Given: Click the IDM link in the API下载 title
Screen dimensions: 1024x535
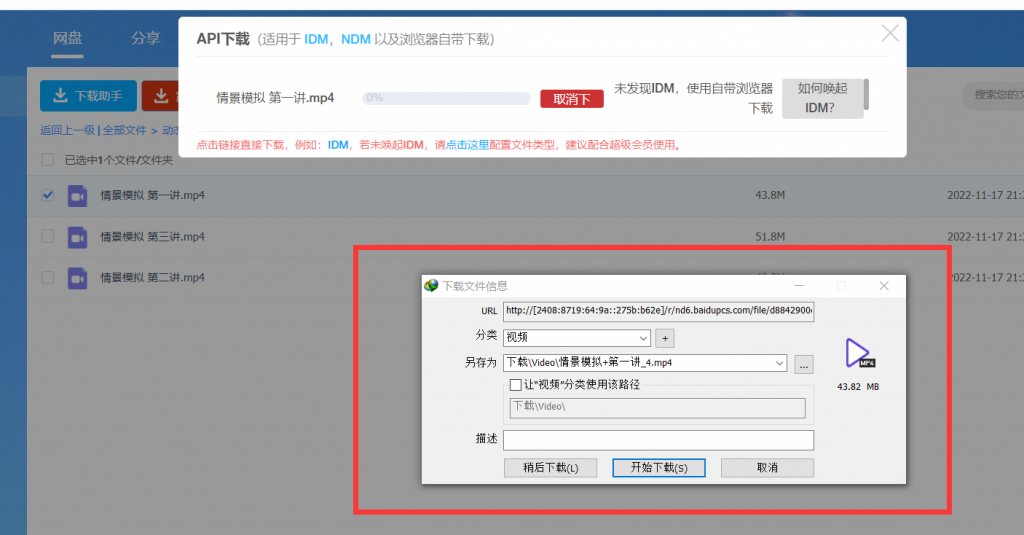Looking at the screenshot, I should (316, 39).
